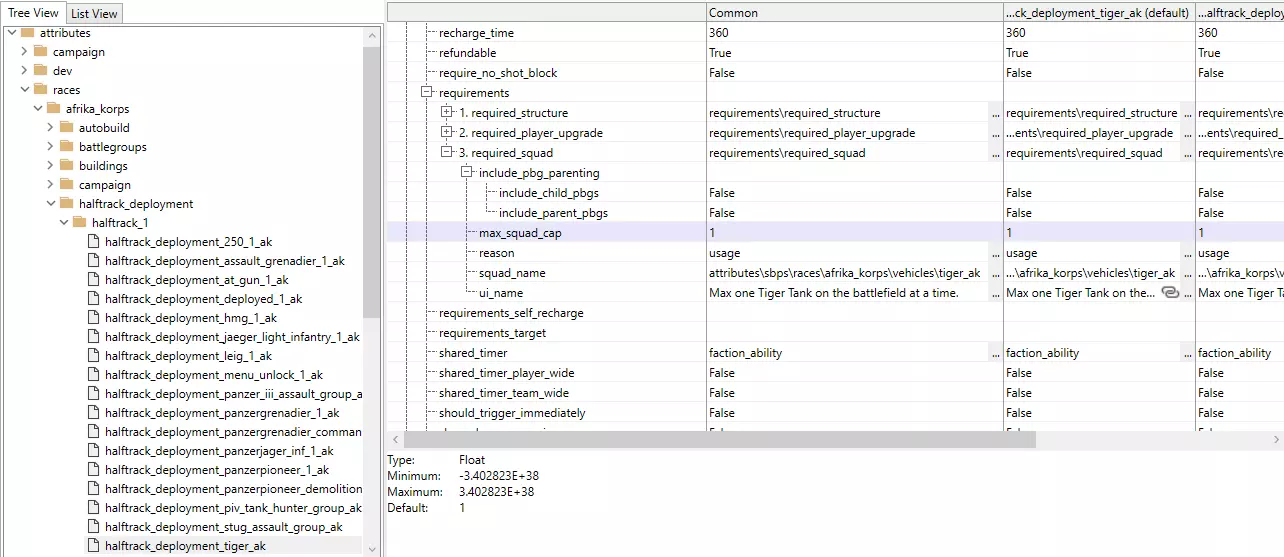Click file icon of halftrack_deployment_at_gun_1_ak
Viewport: 1284px width, 557px height.
[94, 280]
